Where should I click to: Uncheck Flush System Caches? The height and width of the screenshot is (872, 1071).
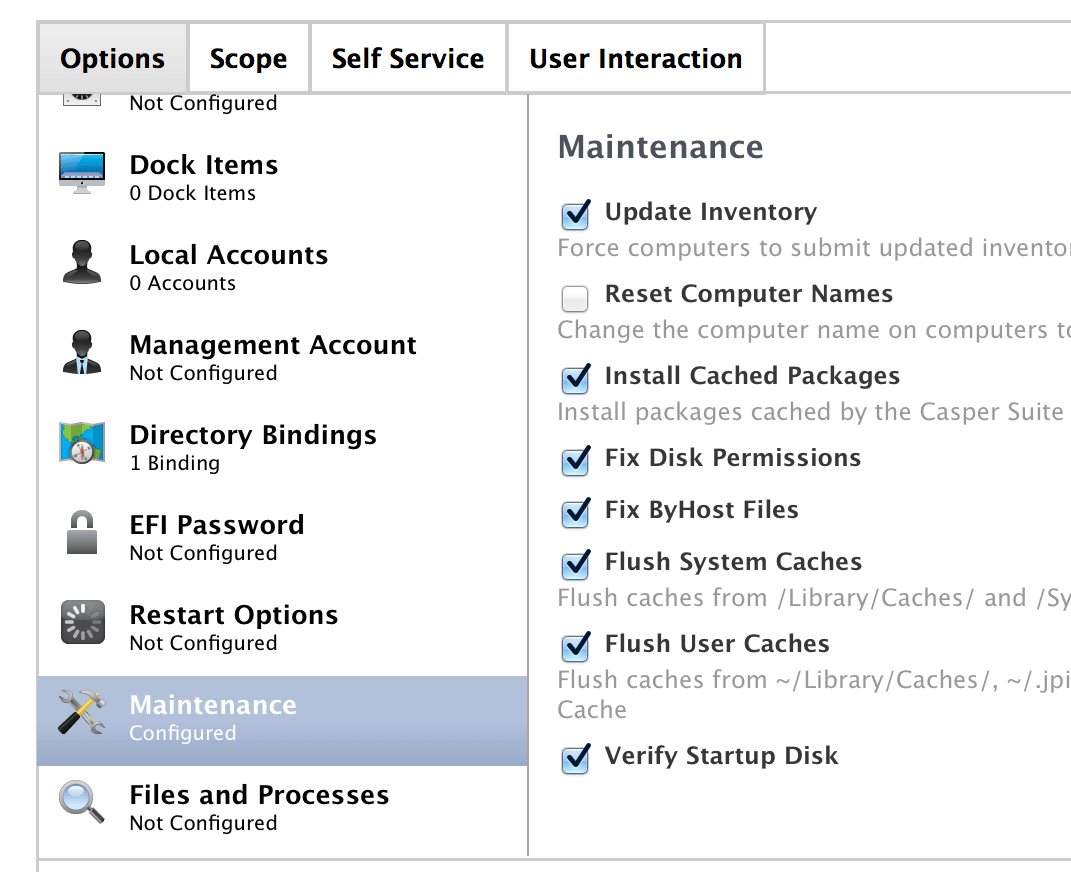click(575, 564)
